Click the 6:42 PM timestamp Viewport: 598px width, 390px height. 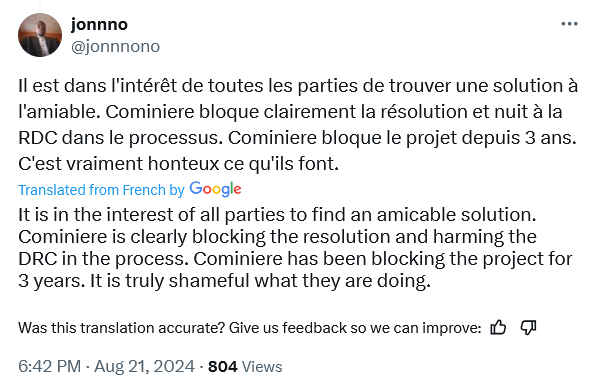[50, 366]
